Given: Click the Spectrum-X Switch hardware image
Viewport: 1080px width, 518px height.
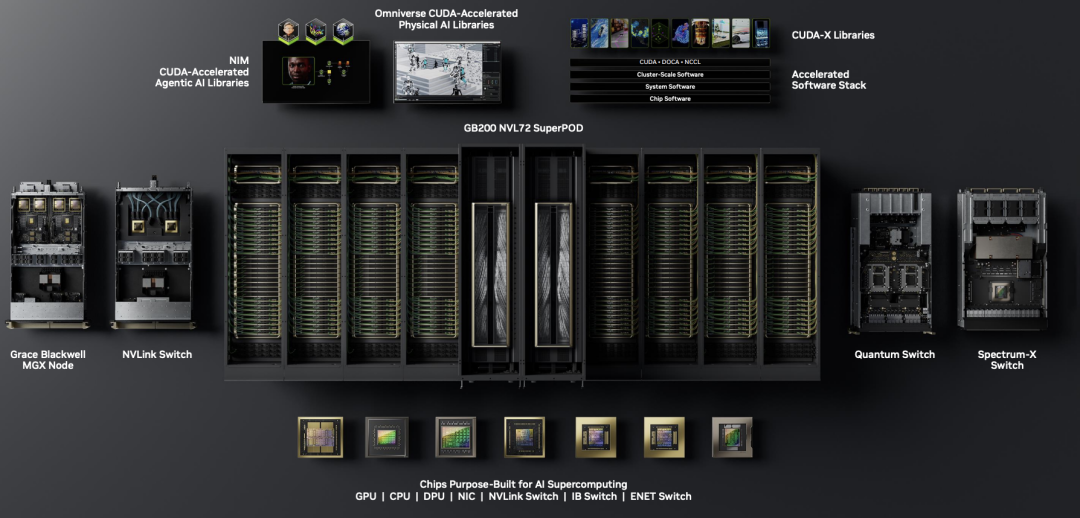Looking at the screenshot, I should pyautogui.click(x=1002, y=259).
